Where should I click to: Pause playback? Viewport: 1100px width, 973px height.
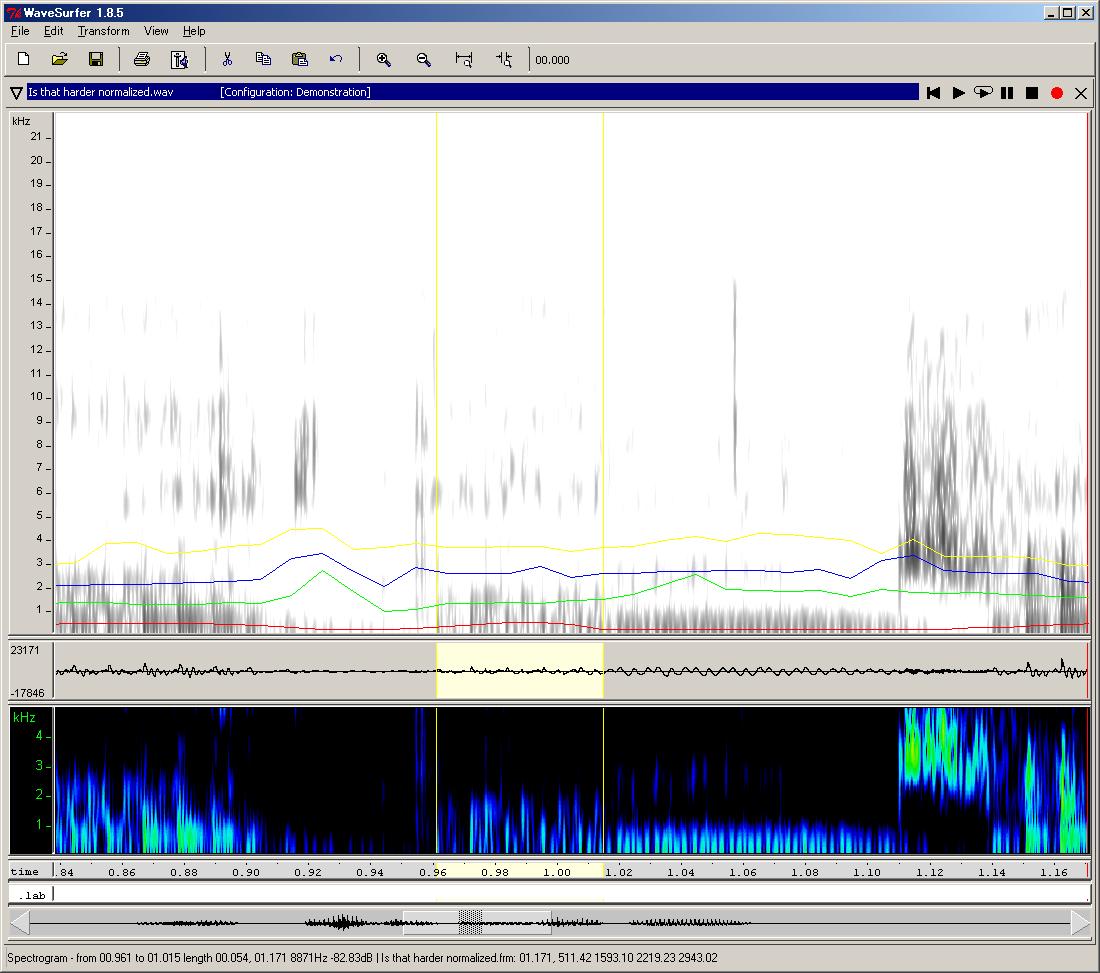[1007, 93]
